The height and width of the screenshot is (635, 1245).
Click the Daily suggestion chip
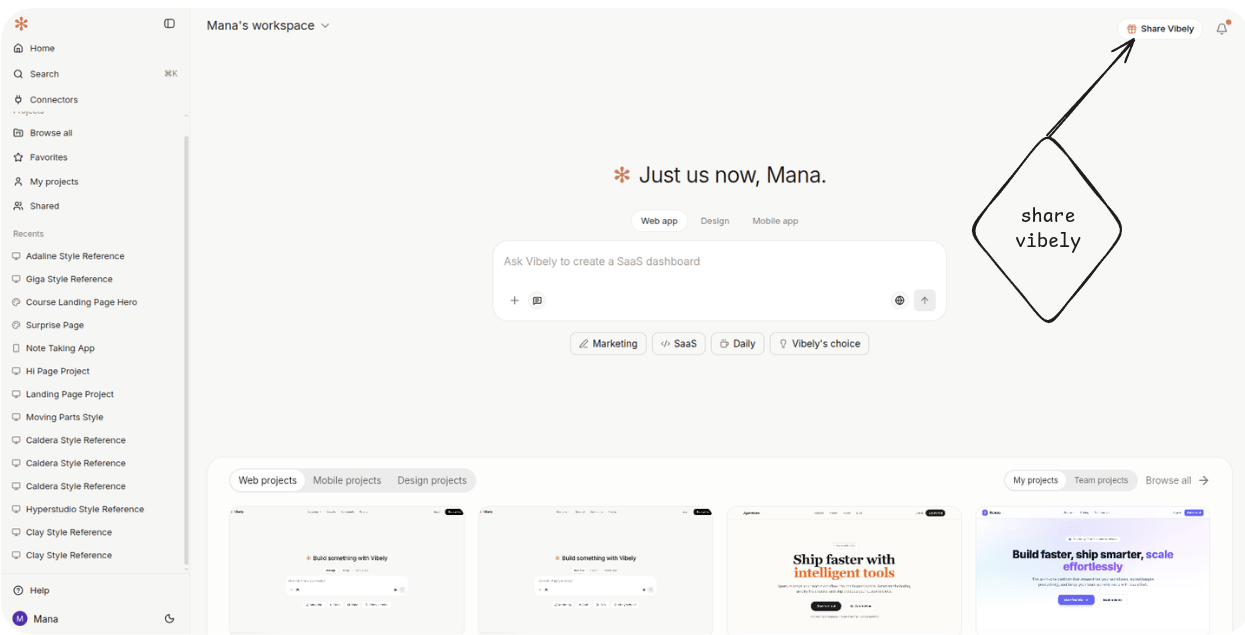click(x=738, y=344)
